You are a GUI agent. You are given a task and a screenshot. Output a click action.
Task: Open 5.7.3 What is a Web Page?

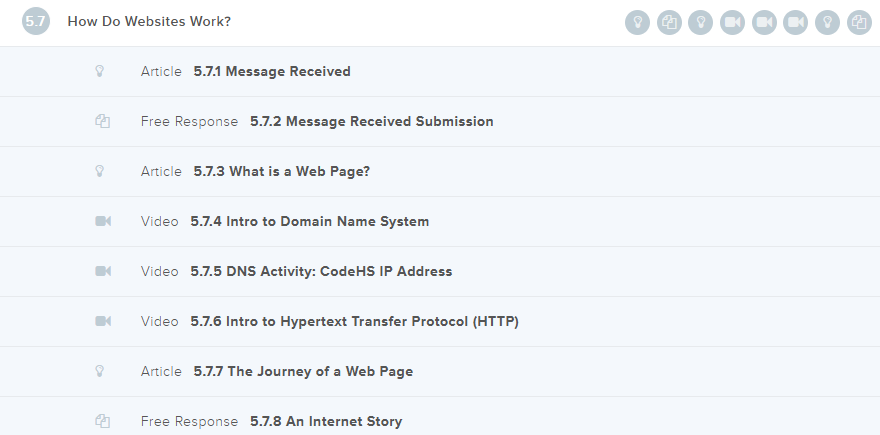pos(281,171)
